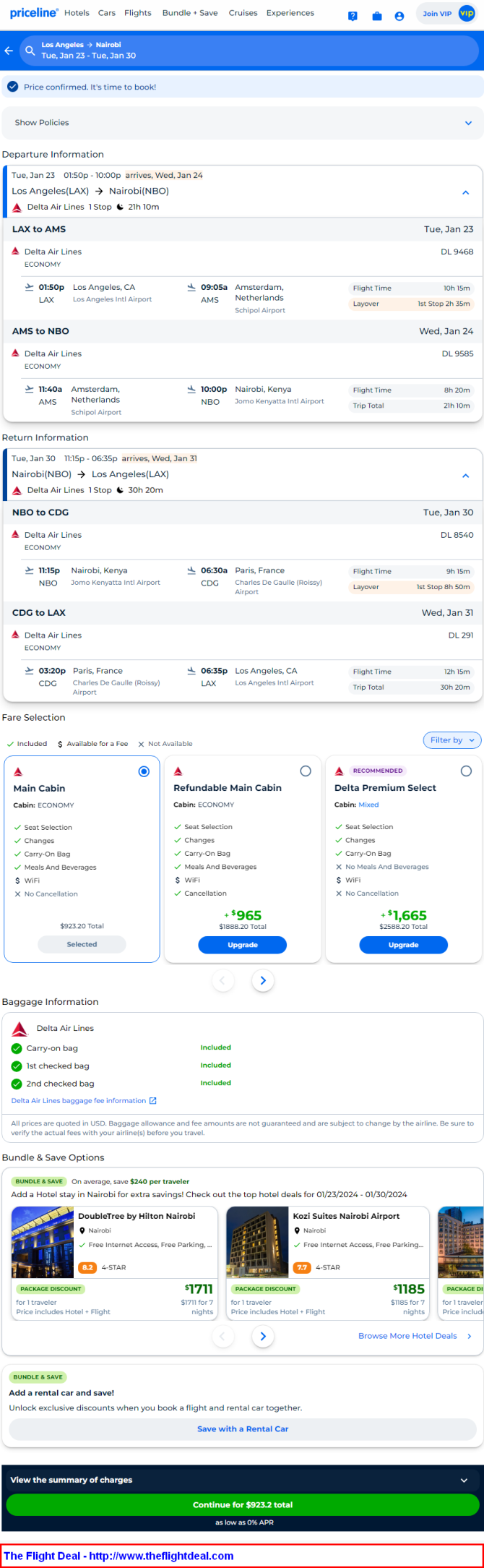Click the Mixed cabin link
Screen dimensions: 484x1568
tap(368, 805)
